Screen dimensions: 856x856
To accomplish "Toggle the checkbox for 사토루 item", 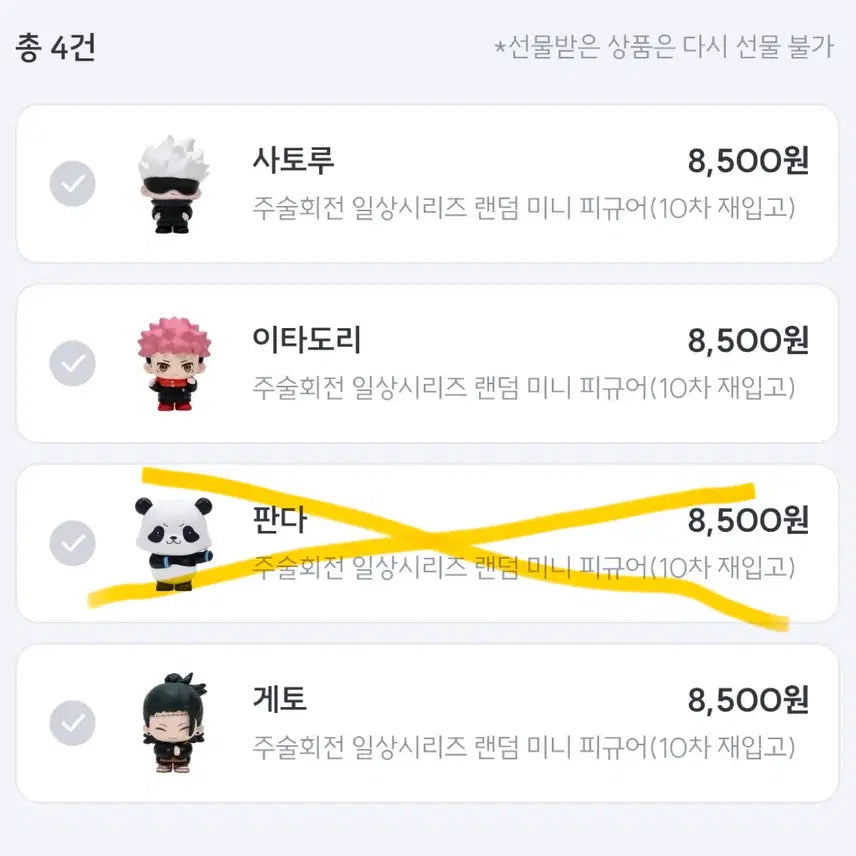I will coord(72,184).
